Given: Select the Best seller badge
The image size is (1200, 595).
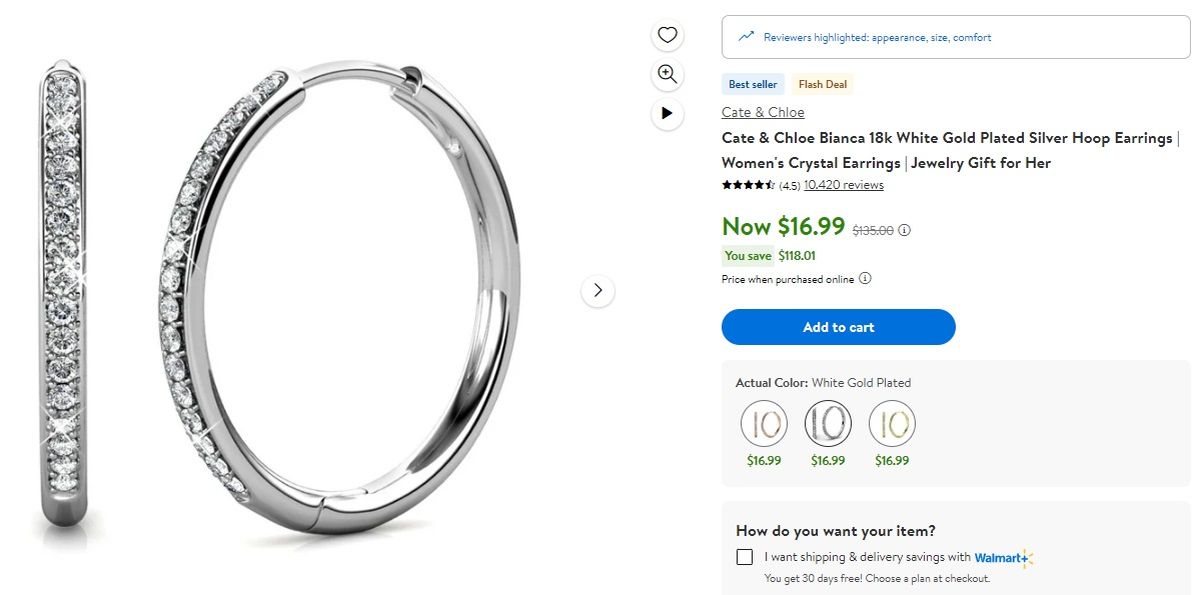Looking at the screenshot, I should [753, 84].
